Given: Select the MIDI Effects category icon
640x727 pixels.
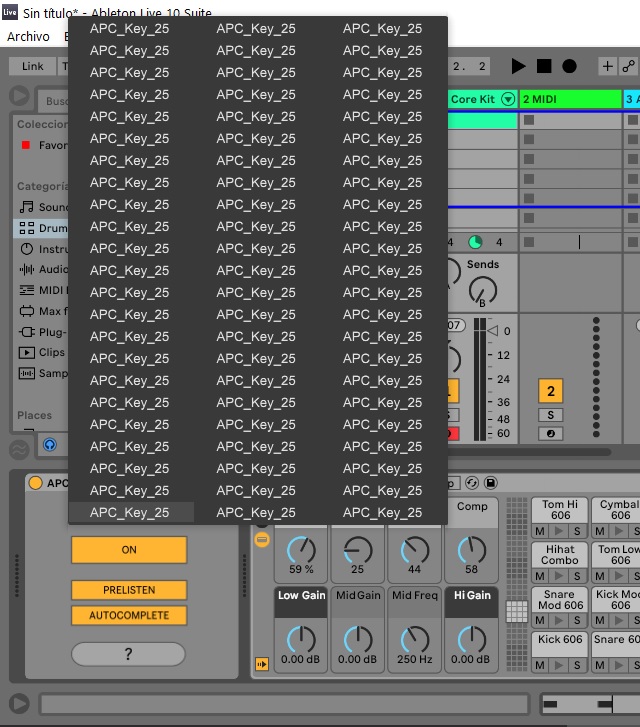Looking at the screenshot, I should click(x=26, y=290).
